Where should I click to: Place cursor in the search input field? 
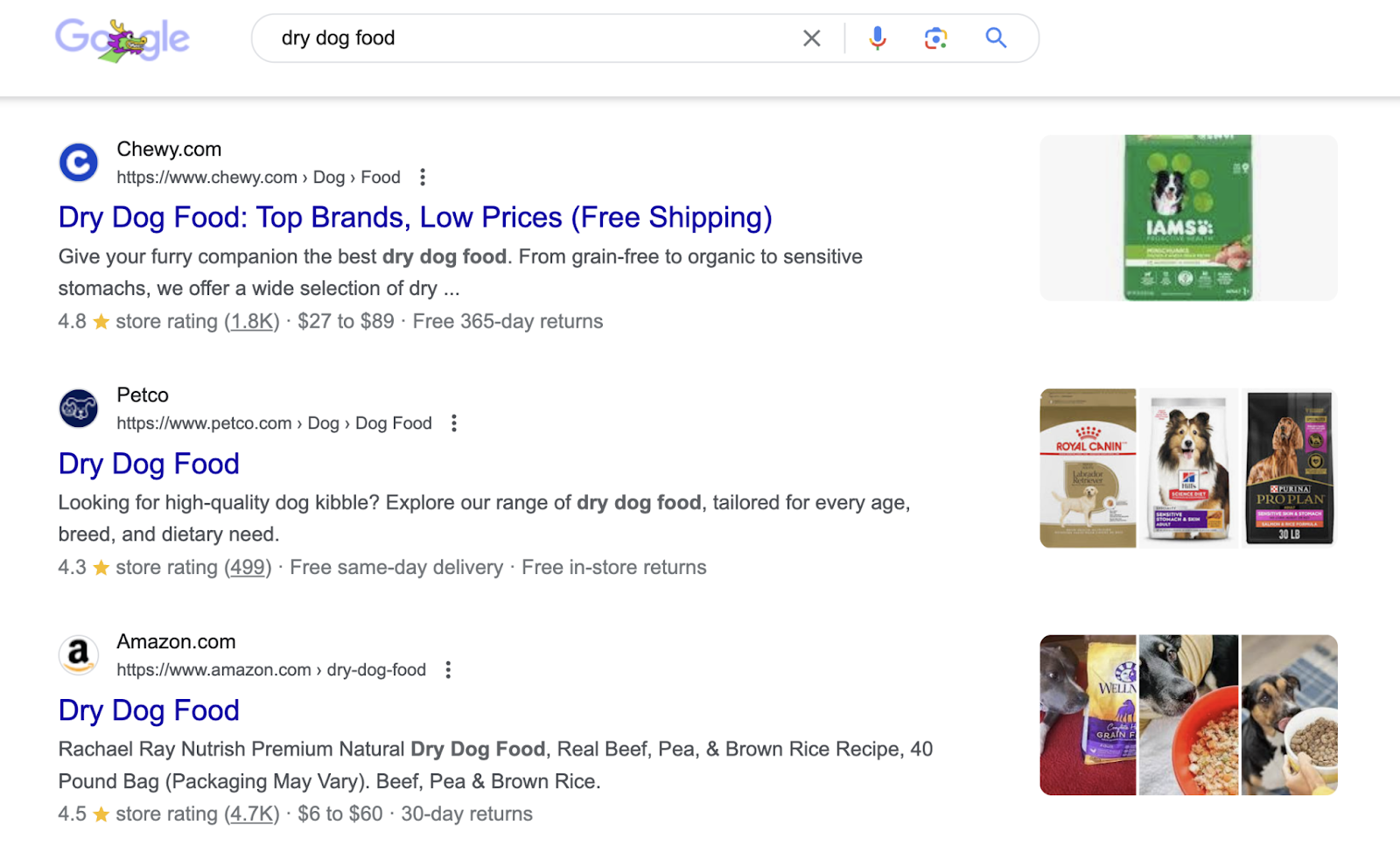525,38
